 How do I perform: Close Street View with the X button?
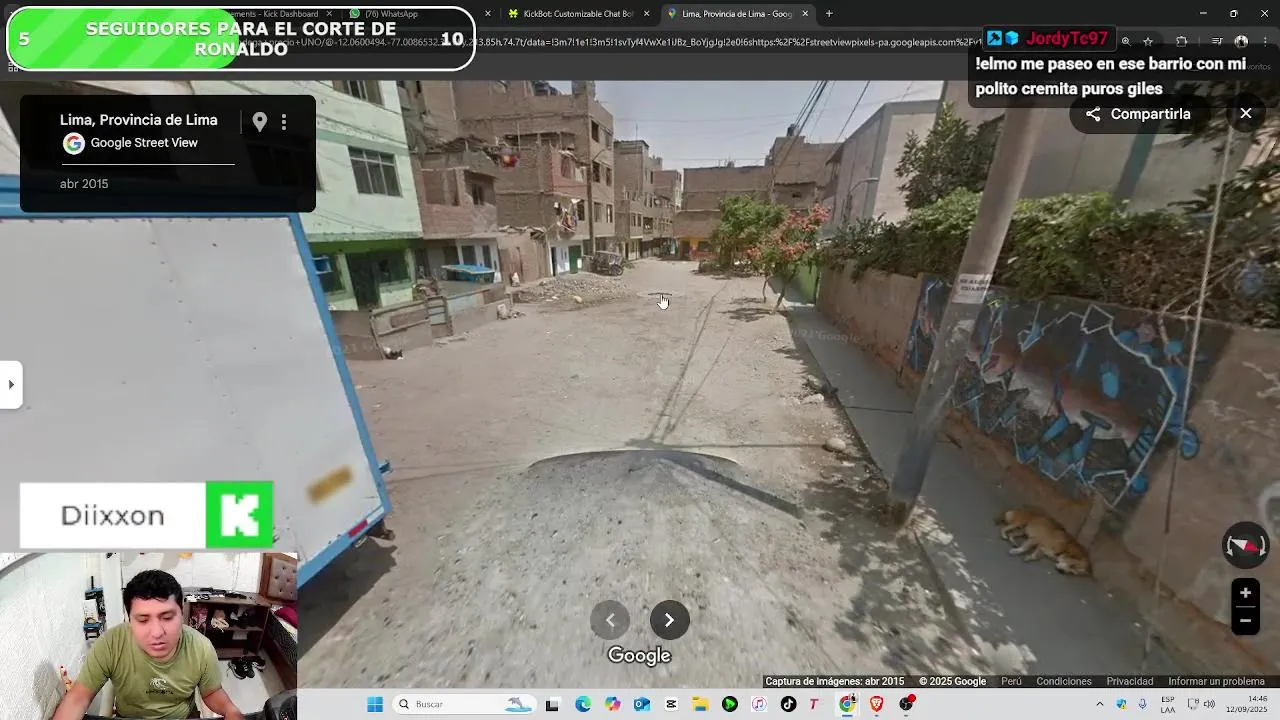pyautogui.click(x=1246, y=114)
